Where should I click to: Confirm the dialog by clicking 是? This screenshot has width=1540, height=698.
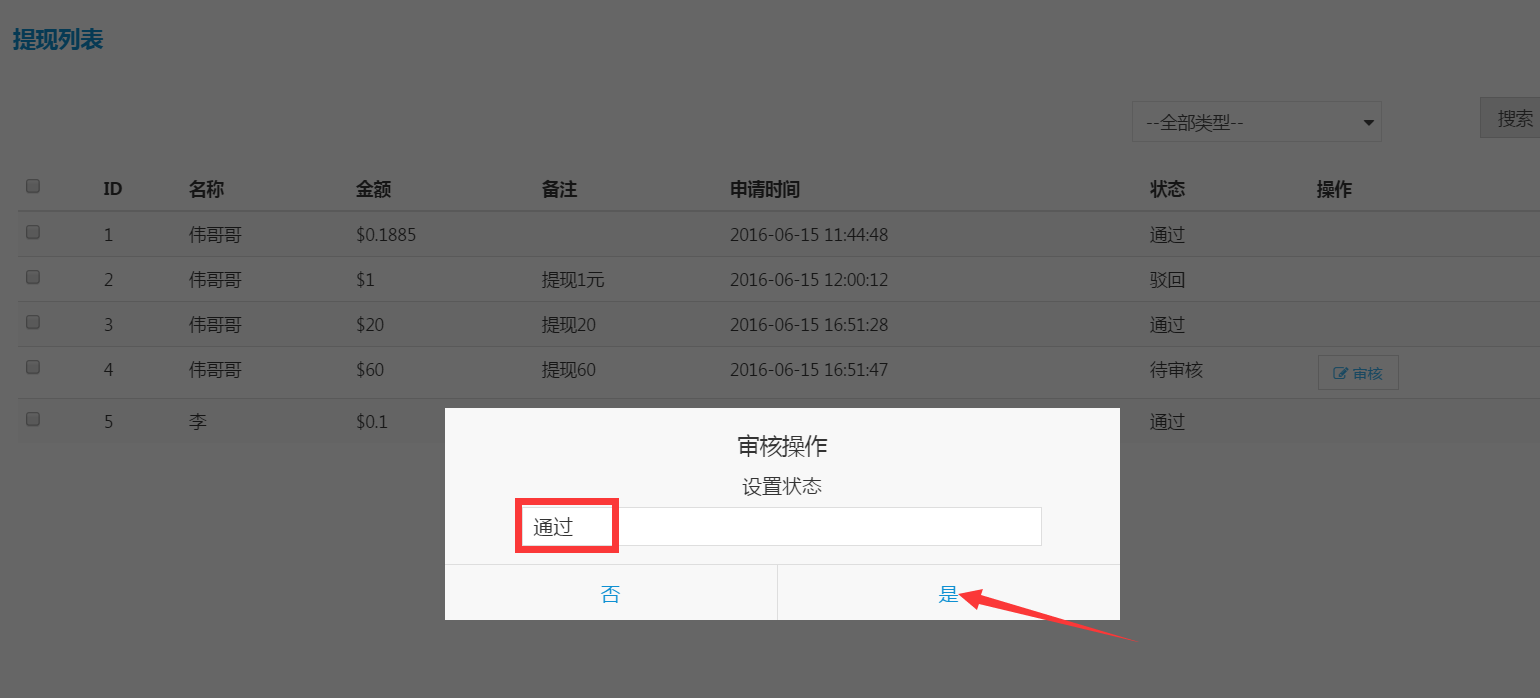click(x=948, y=593)
